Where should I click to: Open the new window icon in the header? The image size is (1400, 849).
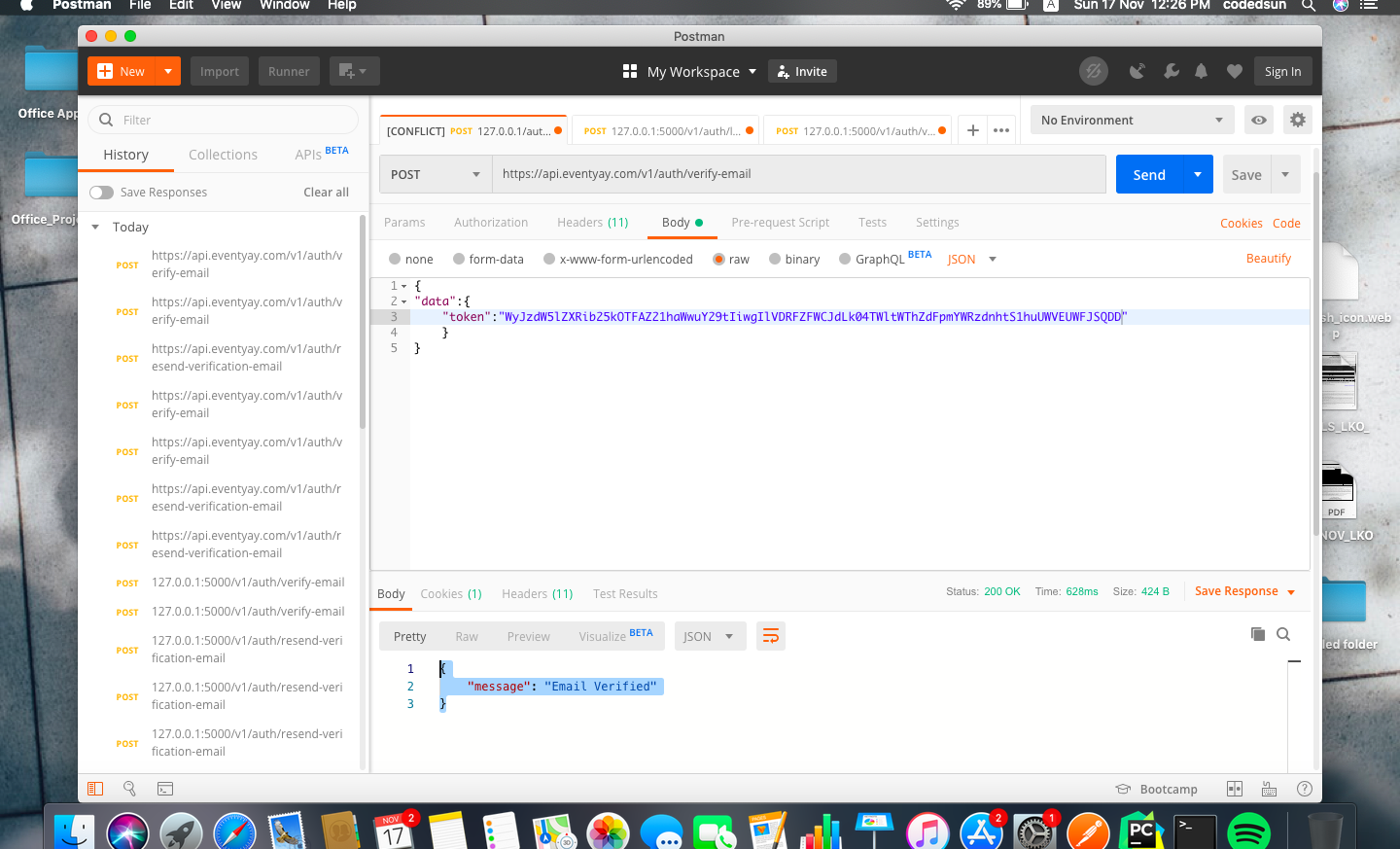point(354,71)
